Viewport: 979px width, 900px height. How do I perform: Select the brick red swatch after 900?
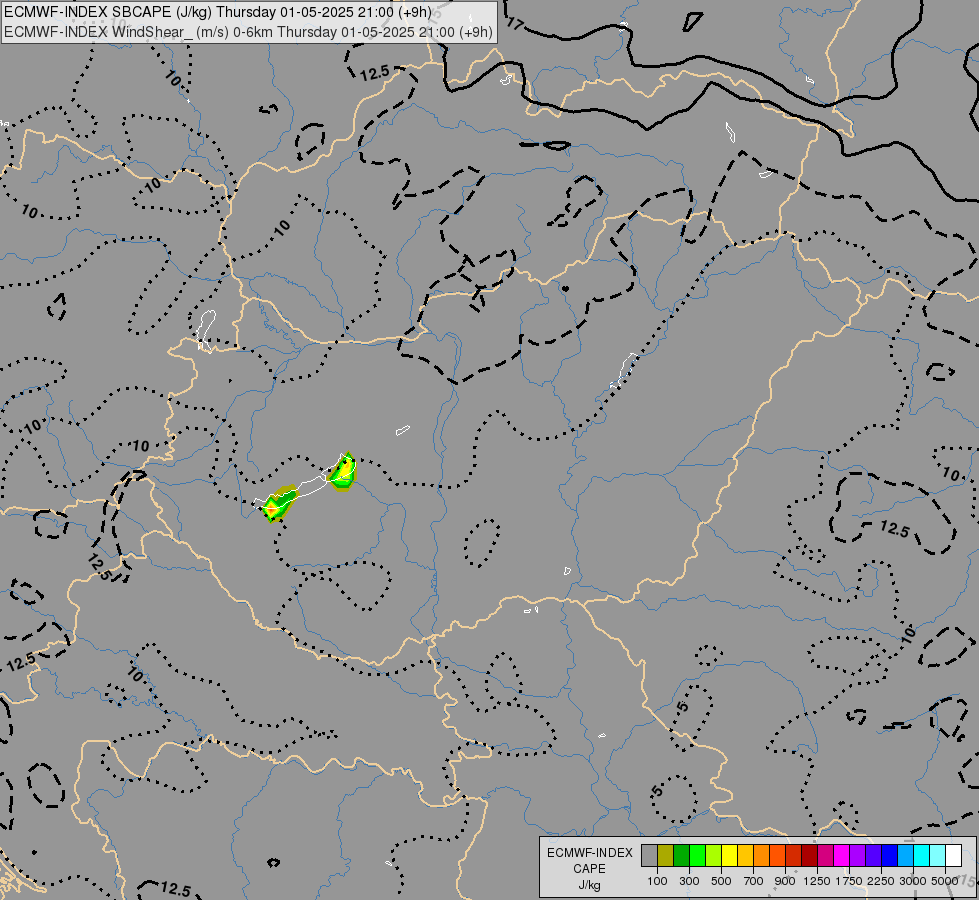[794, 855]
